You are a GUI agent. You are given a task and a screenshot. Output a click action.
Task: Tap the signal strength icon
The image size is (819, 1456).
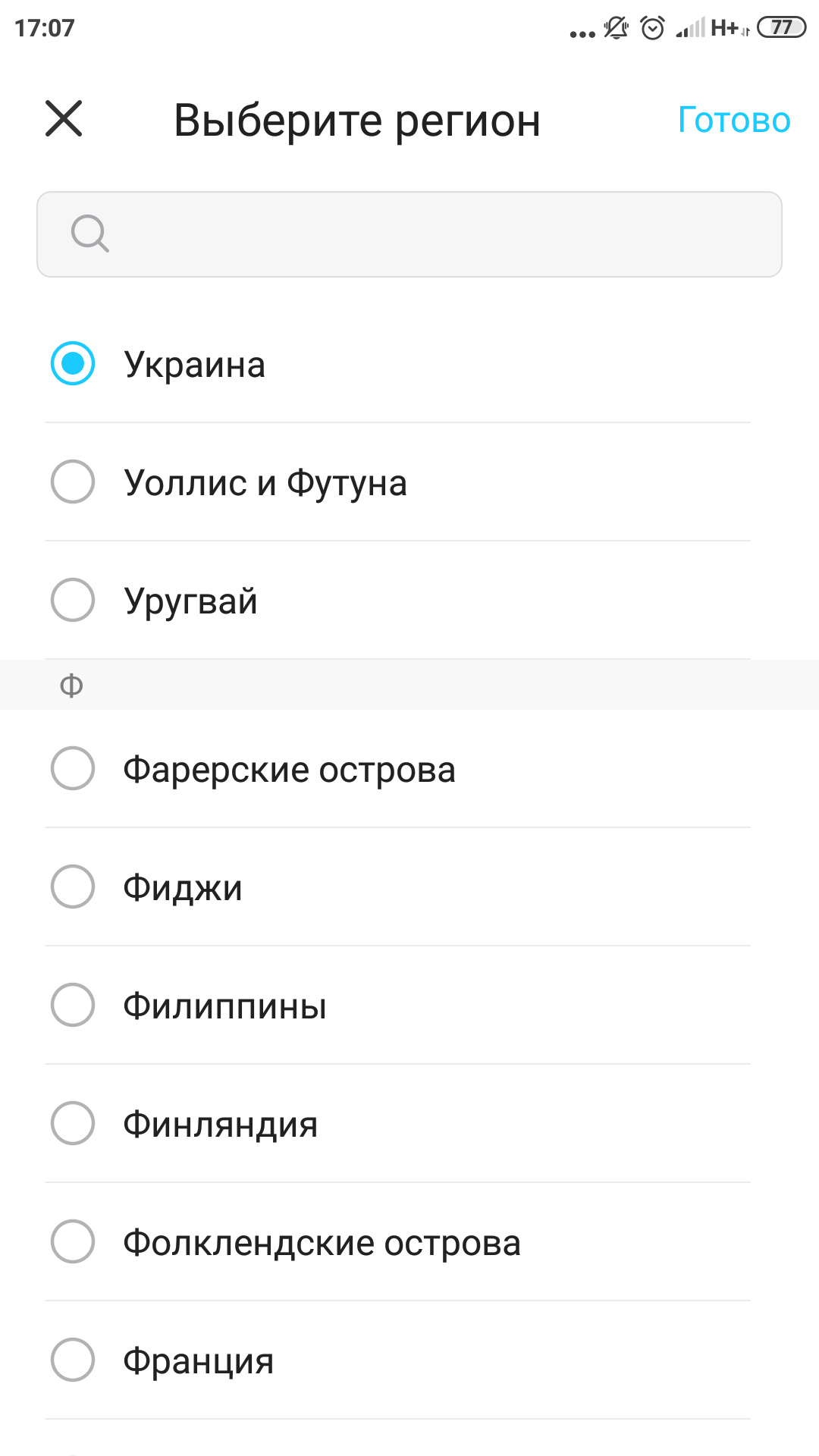[690, 29]
